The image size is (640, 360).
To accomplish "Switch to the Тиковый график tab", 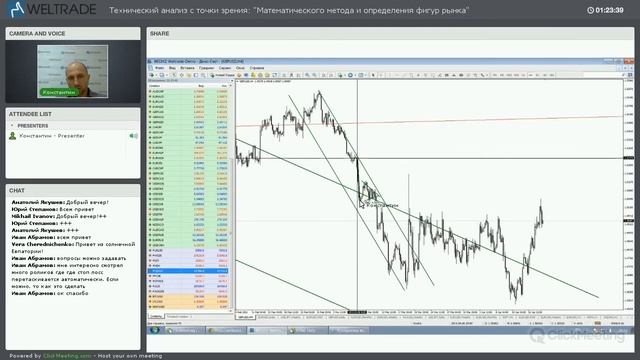I will pos(178,316).
